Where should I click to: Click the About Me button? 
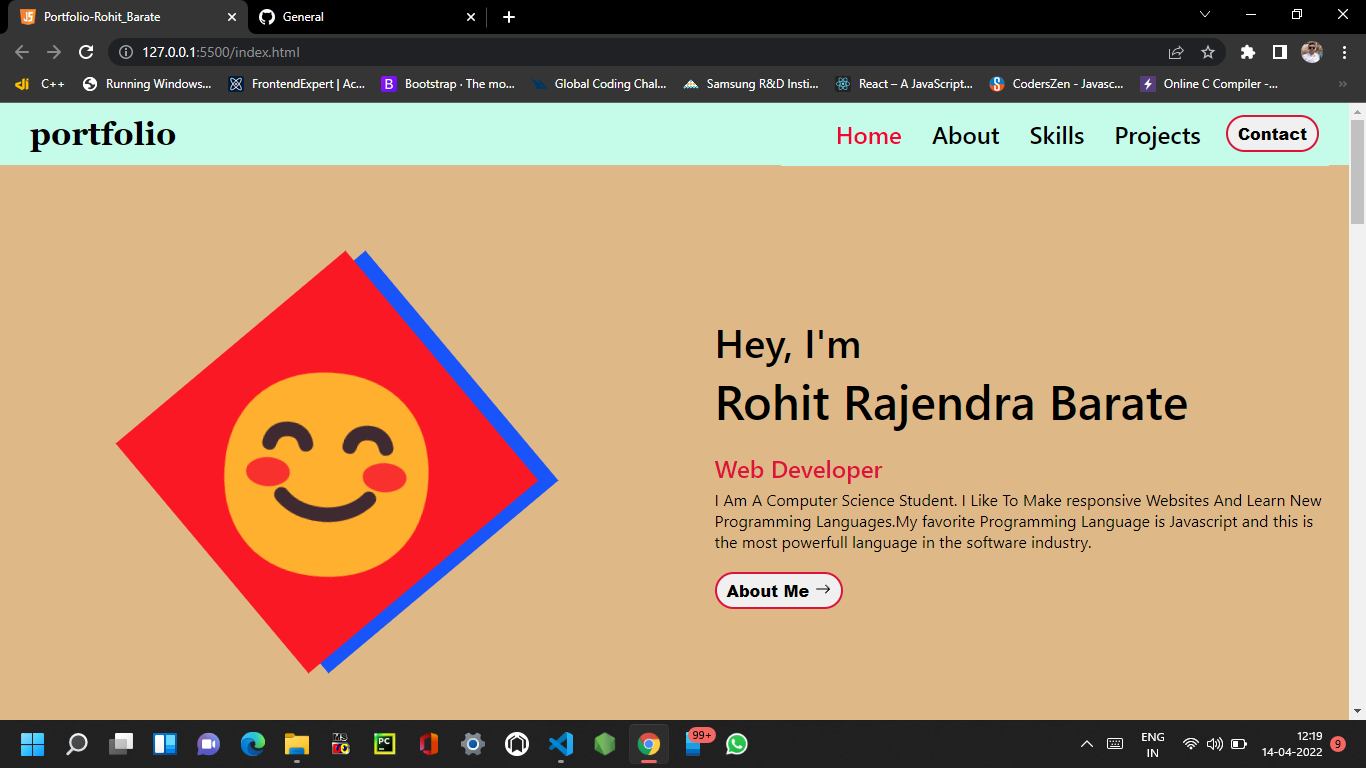coord(778,590)
